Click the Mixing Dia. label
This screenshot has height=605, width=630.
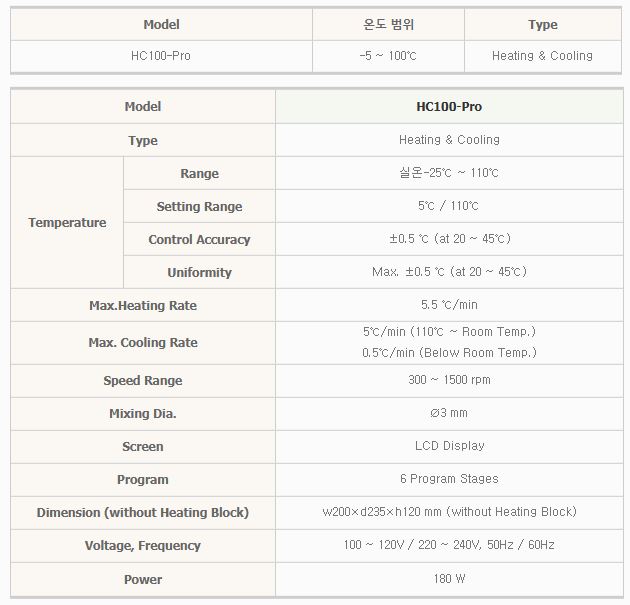click(x=143, y=414)
